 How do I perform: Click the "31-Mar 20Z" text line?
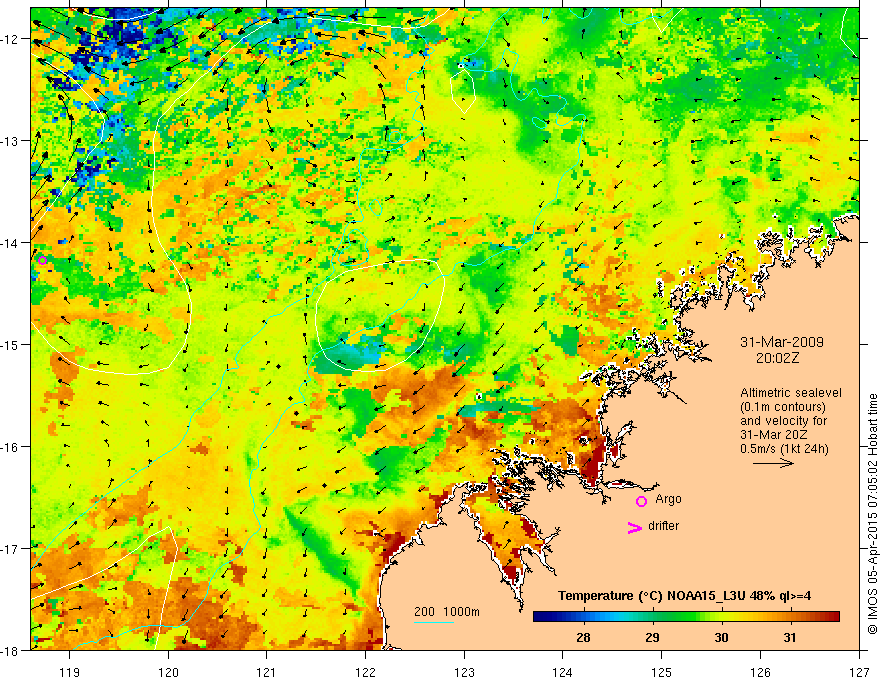coord(774,435)
